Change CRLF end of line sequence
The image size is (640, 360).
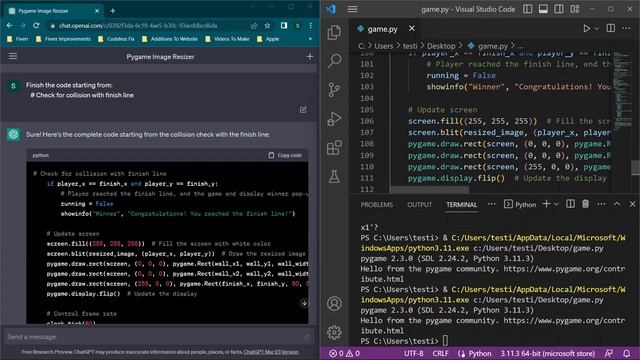[x=440, y=353]
